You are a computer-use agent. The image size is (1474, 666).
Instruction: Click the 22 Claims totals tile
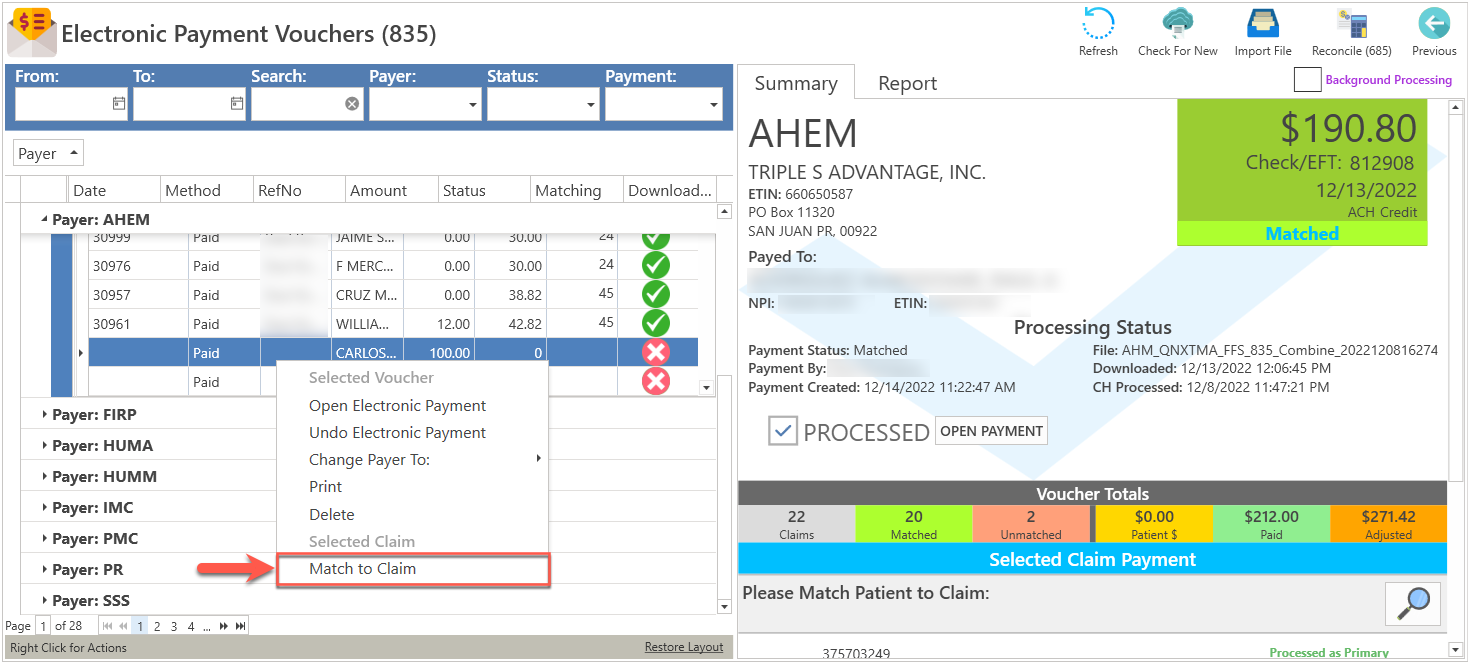pyautogui.click(x=796, y=524)
